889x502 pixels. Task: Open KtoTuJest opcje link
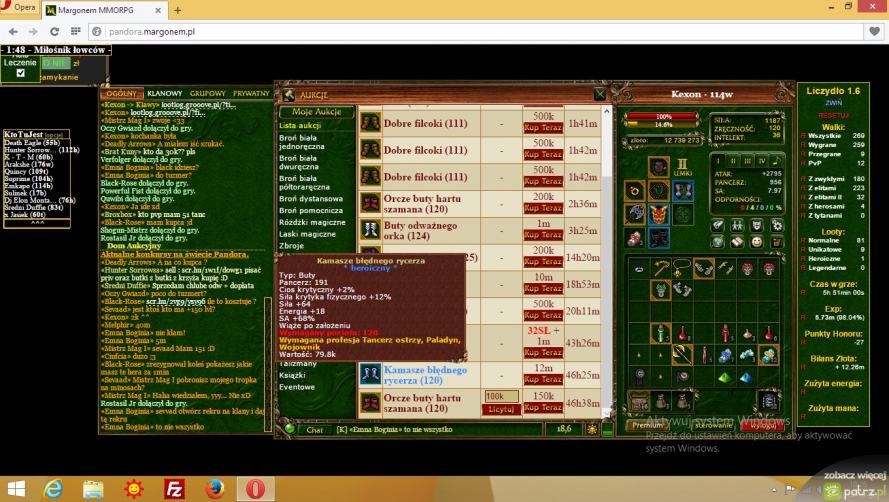click(x=55, y=134)
